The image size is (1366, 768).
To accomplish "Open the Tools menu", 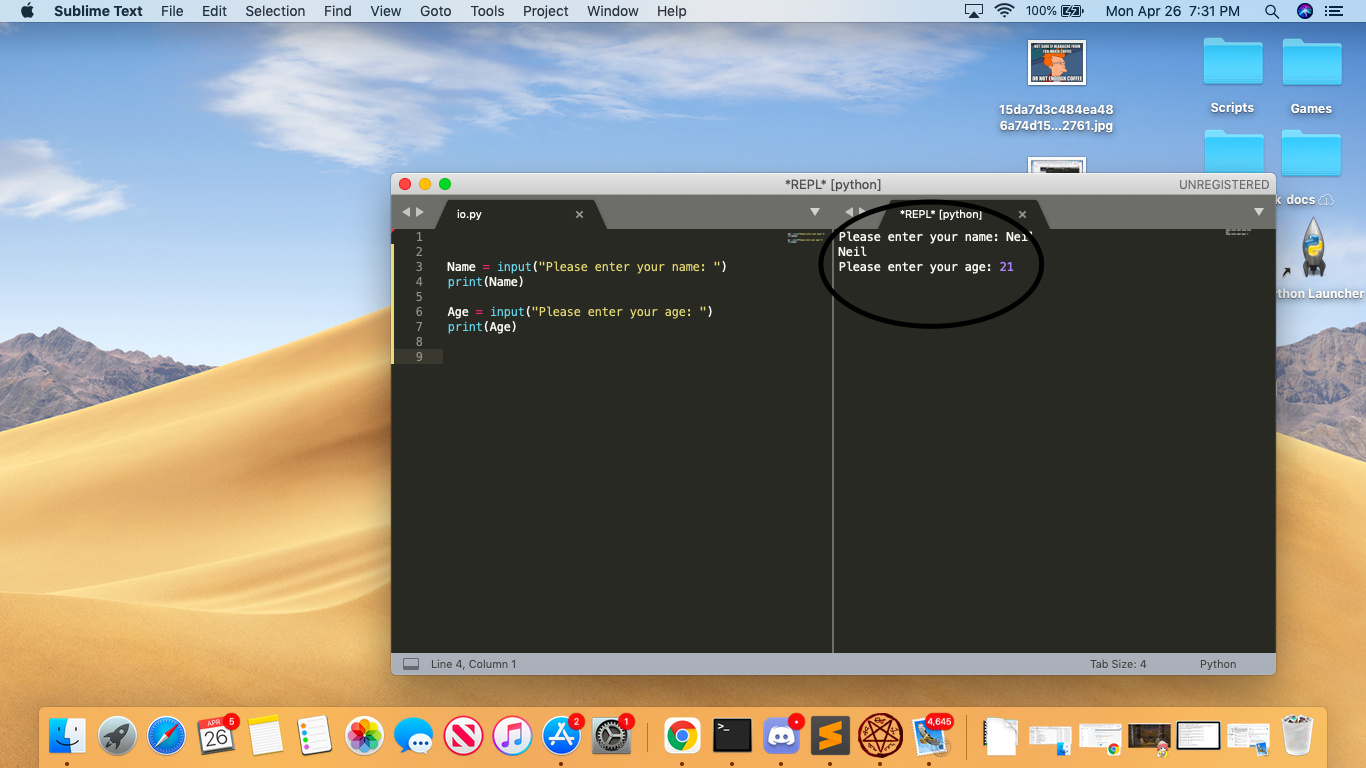I will (487, 11).
